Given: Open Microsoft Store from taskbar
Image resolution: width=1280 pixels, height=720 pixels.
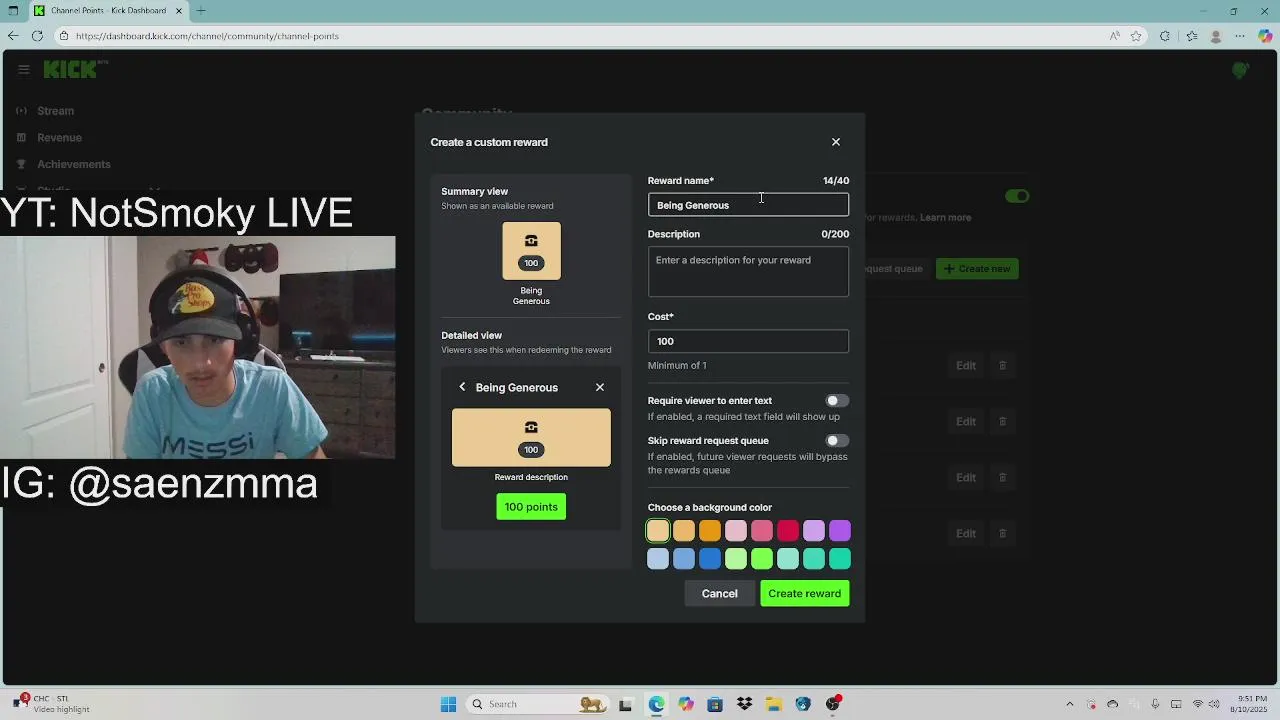Looking at the screenshot, I should coord(715,704).
